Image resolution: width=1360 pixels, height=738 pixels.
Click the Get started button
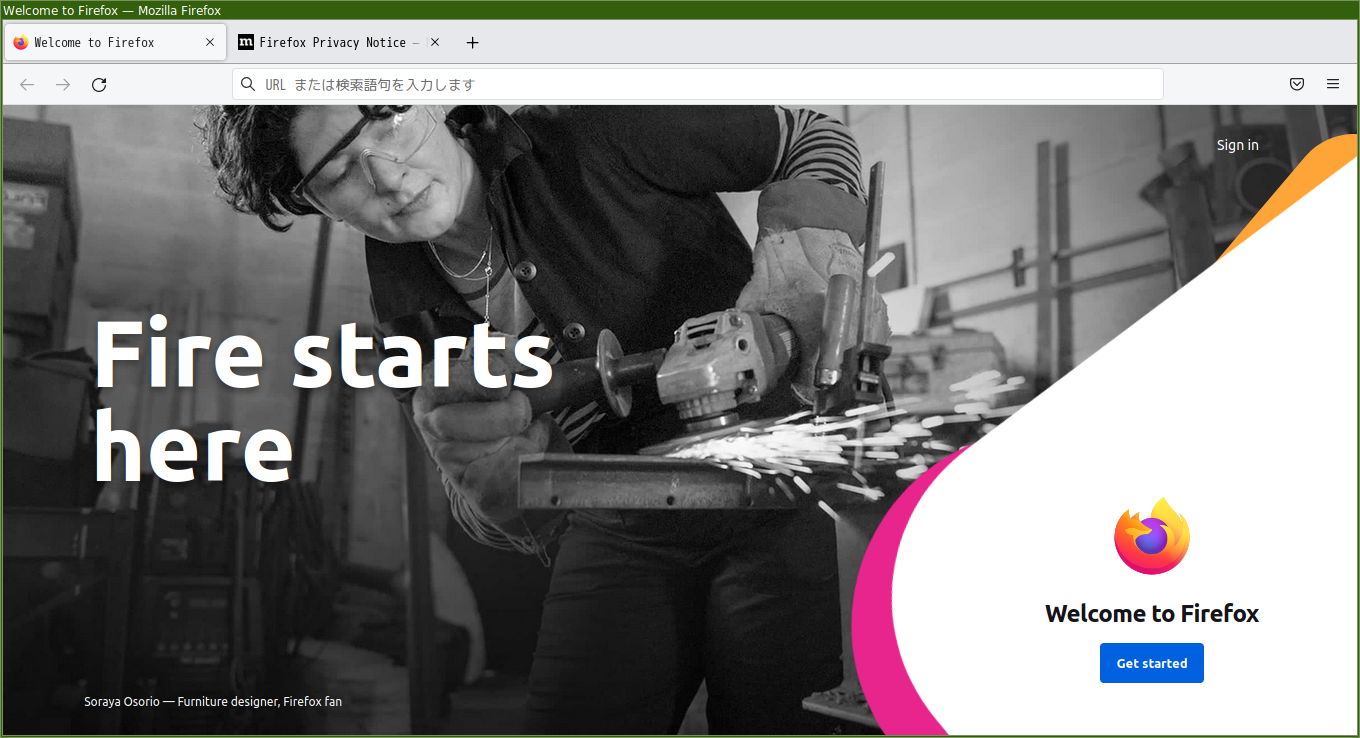[x=1152, y=663]
